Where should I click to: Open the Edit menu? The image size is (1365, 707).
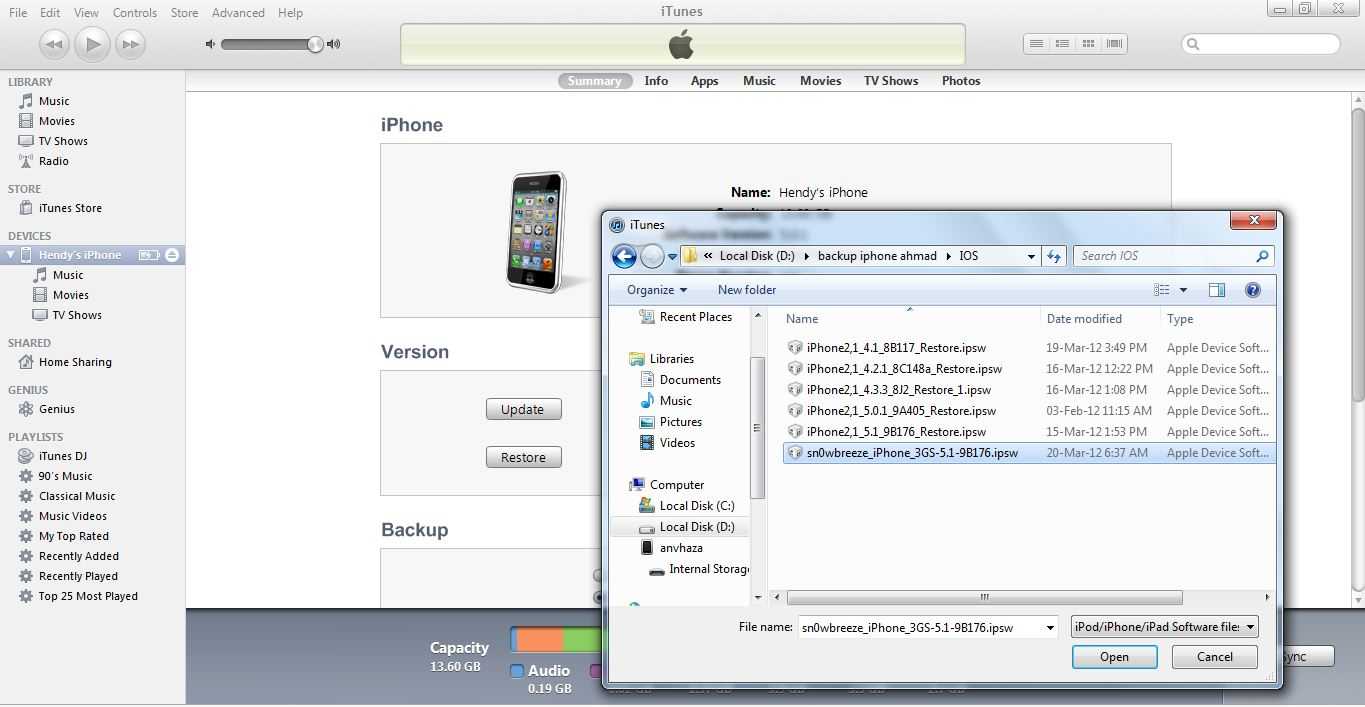coord(50,13)
